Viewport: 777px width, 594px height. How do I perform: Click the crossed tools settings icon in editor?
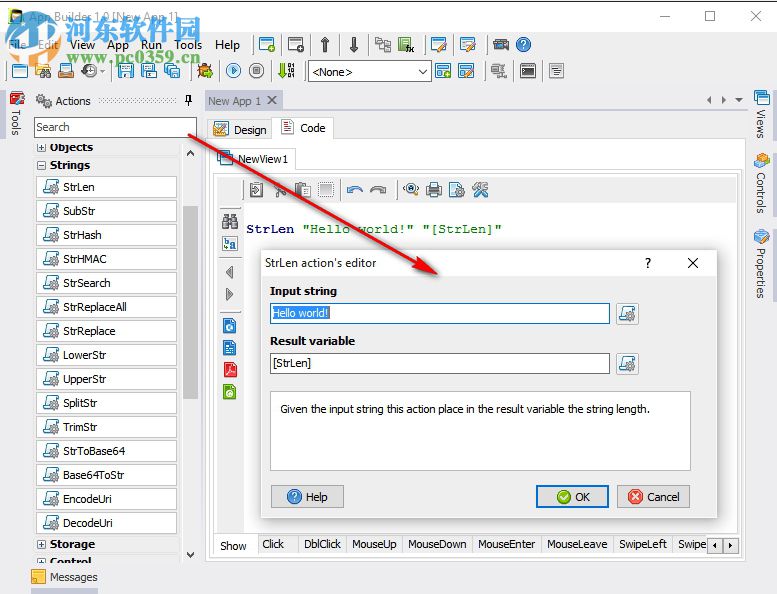(480, 190)
